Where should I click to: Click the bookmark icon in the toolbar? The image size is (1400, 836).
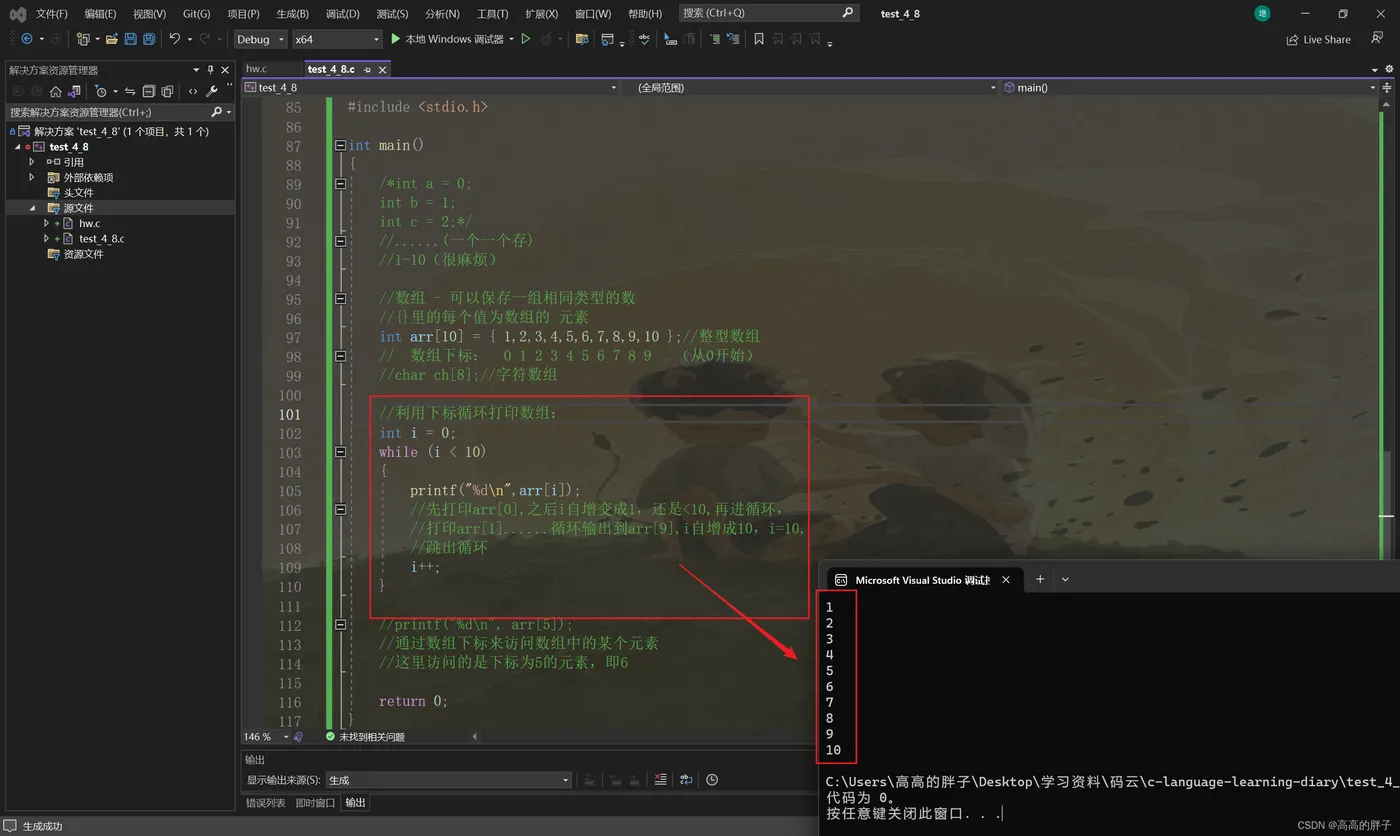click(759, 39)
